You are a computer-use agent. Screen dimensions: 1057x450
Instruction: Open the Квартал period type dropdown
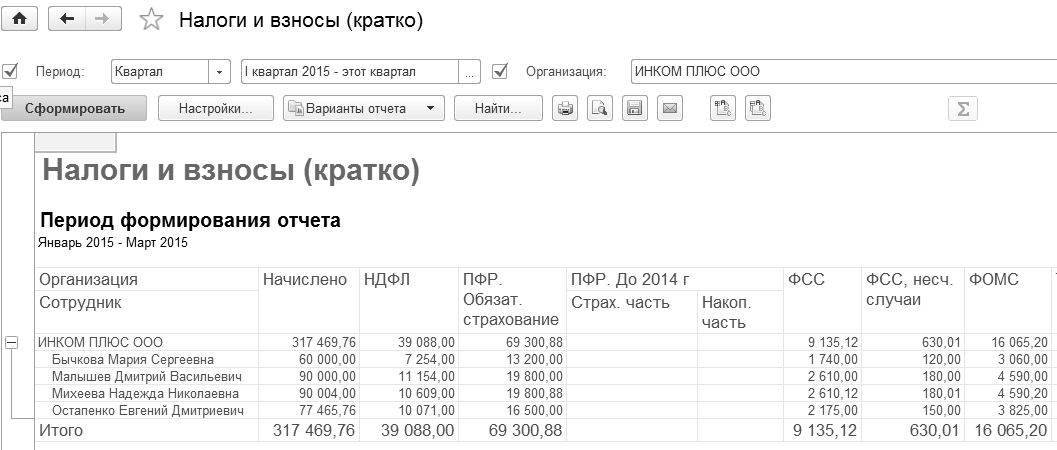(219, 71)
